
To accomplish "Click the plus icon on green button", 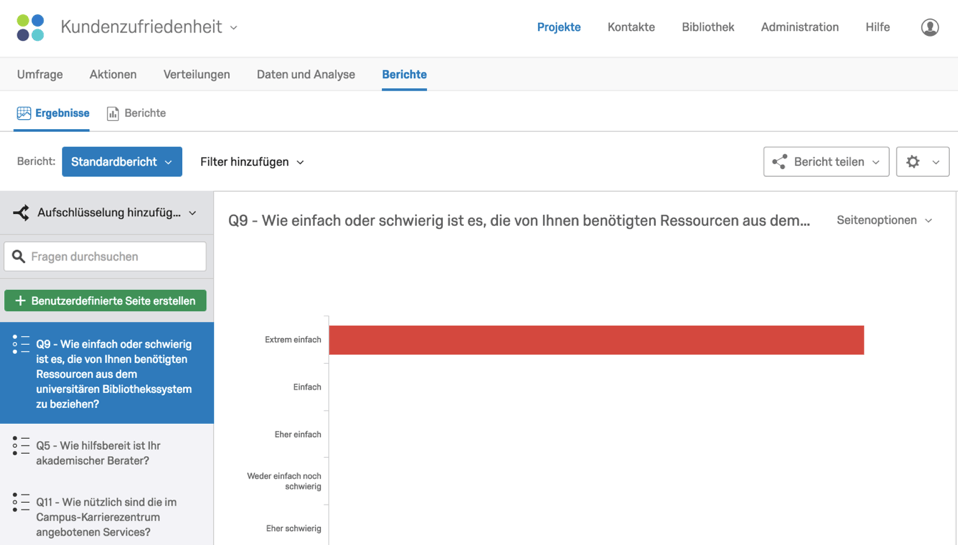I will pyautogui.click(x=20, y=301).
